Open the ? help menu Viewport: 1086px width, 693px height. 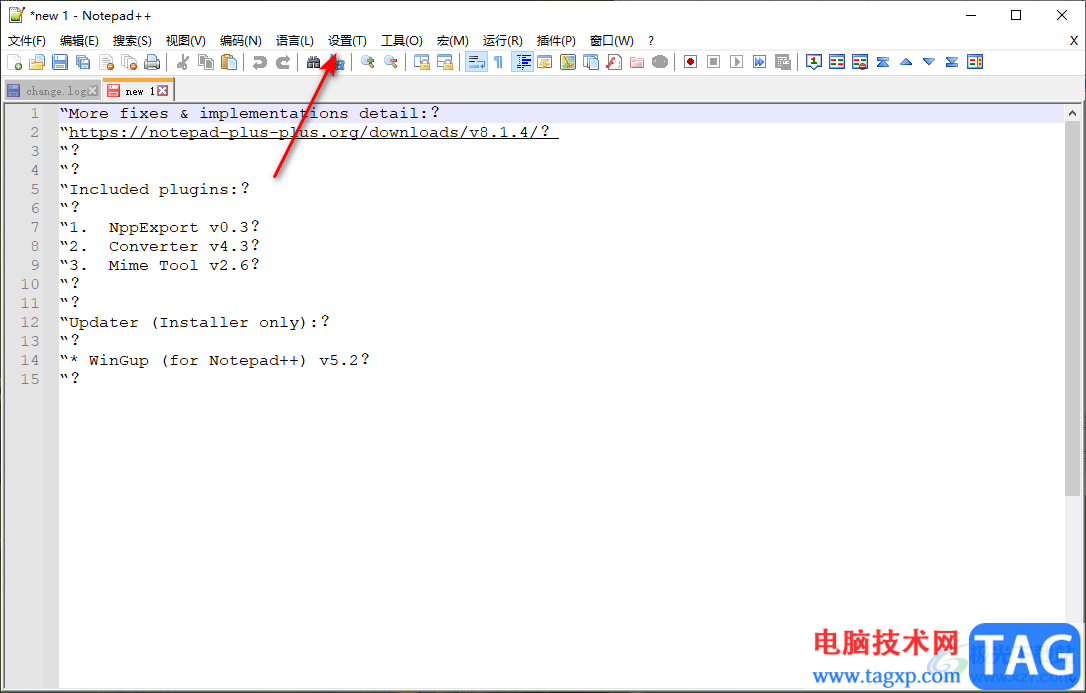pos(651,41)
